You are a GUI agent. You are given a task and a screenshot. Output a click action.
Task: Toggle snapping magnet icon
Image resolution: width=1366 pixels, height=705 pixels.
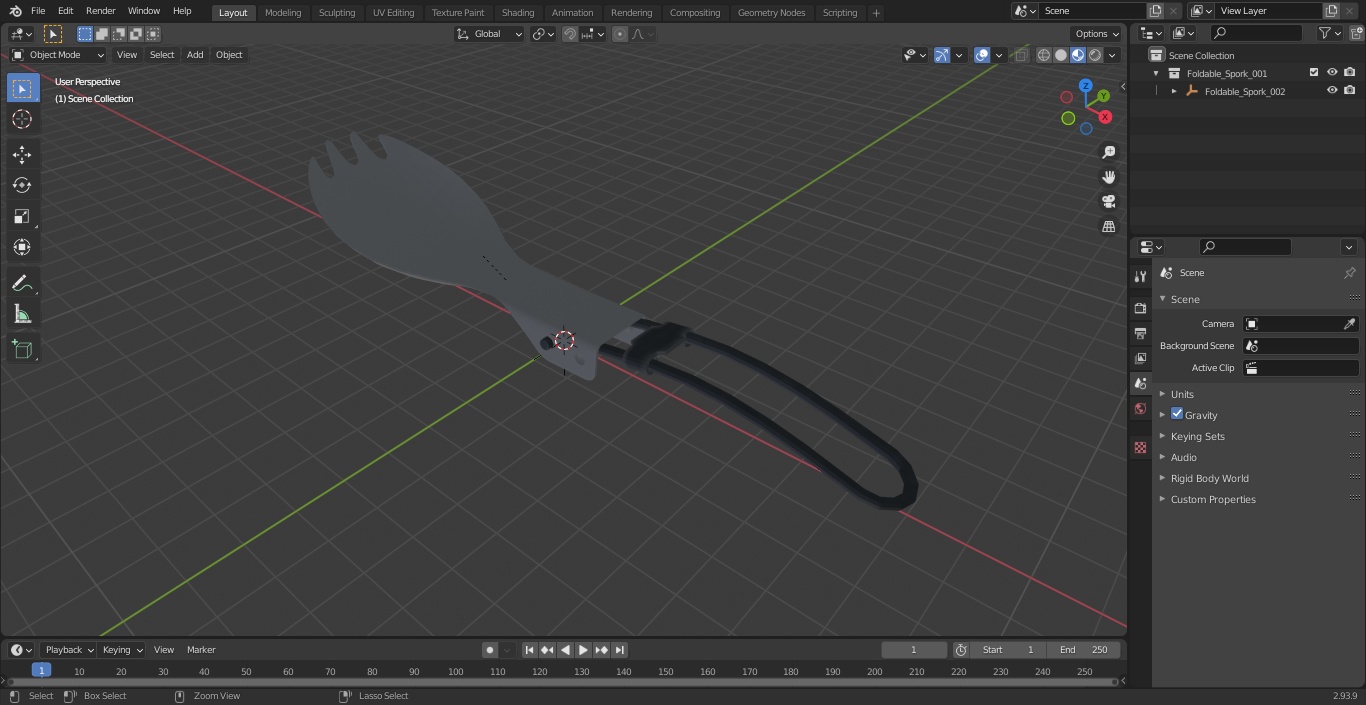coord(570,34)
